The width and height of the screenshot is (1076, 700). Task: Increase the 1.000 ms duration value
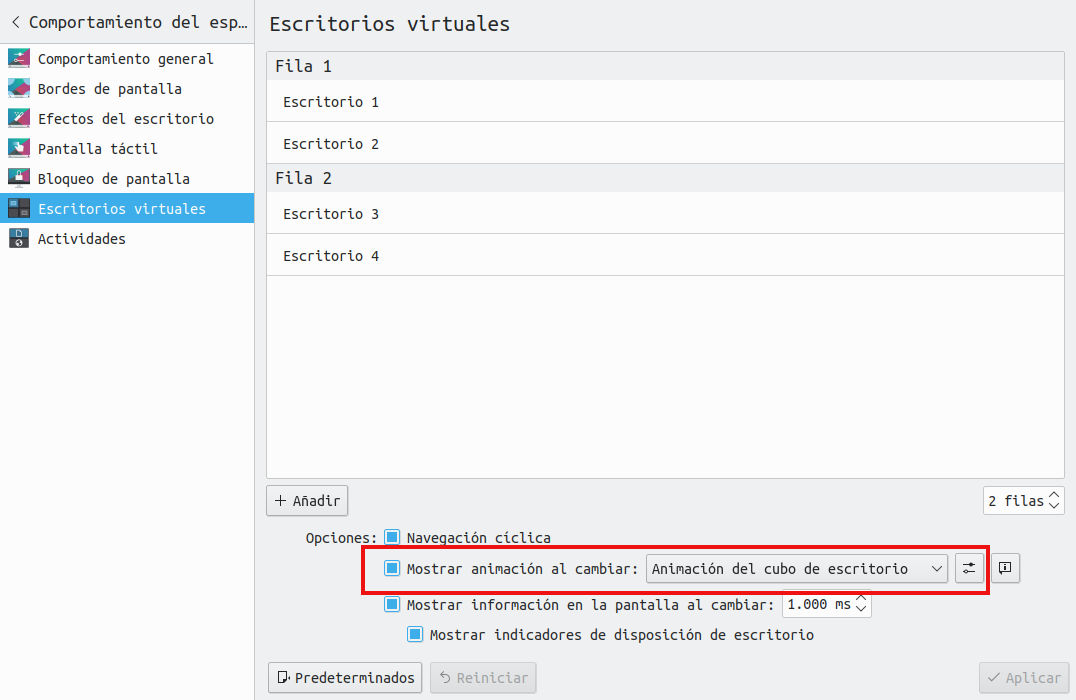(861, 598)
